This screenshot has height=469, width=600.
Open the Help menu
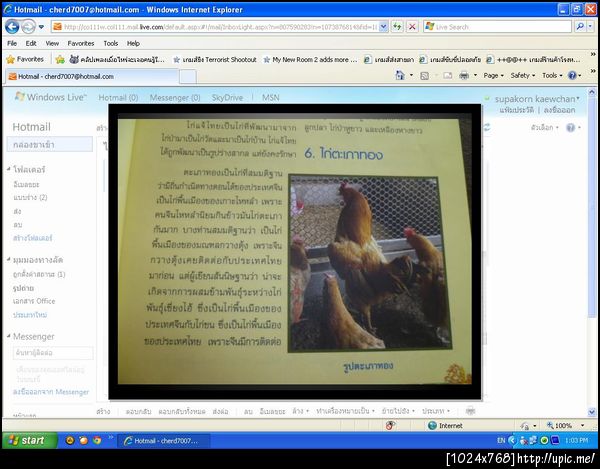[x=133, y=43]
